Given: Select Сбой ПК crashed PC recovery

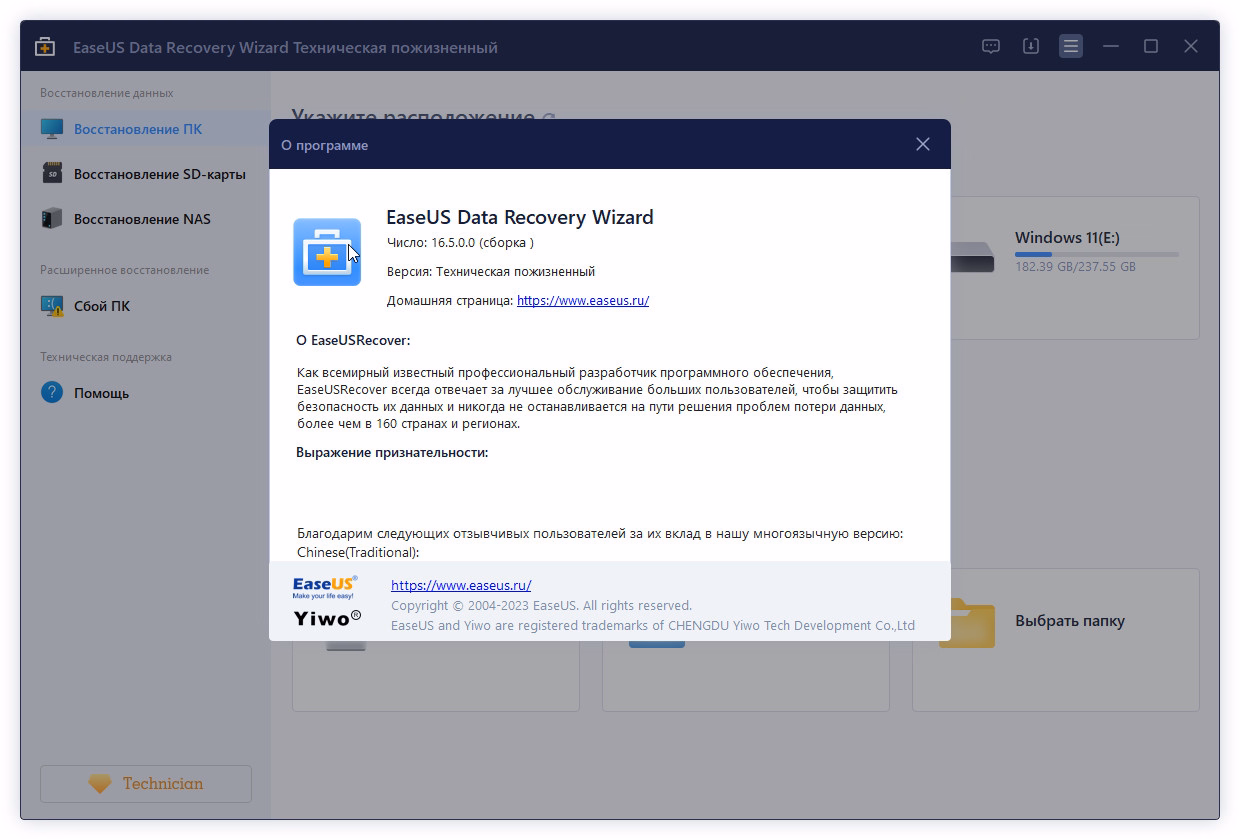Looking at the screenshot, I should (102, 306).
